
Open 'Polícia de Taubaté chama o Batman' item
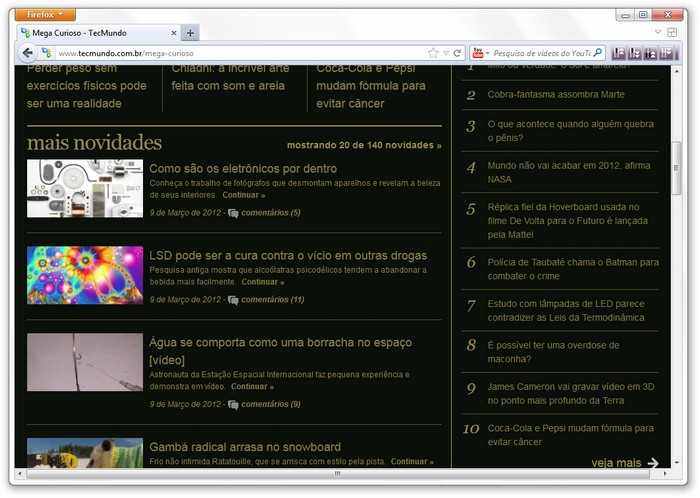[573, 269]
